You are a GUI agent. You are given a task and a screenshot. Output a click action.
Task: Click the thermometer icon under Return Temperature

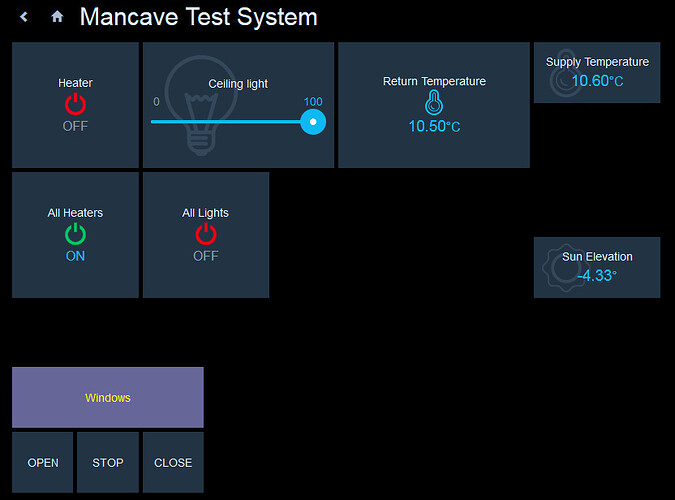click(434, 102)
